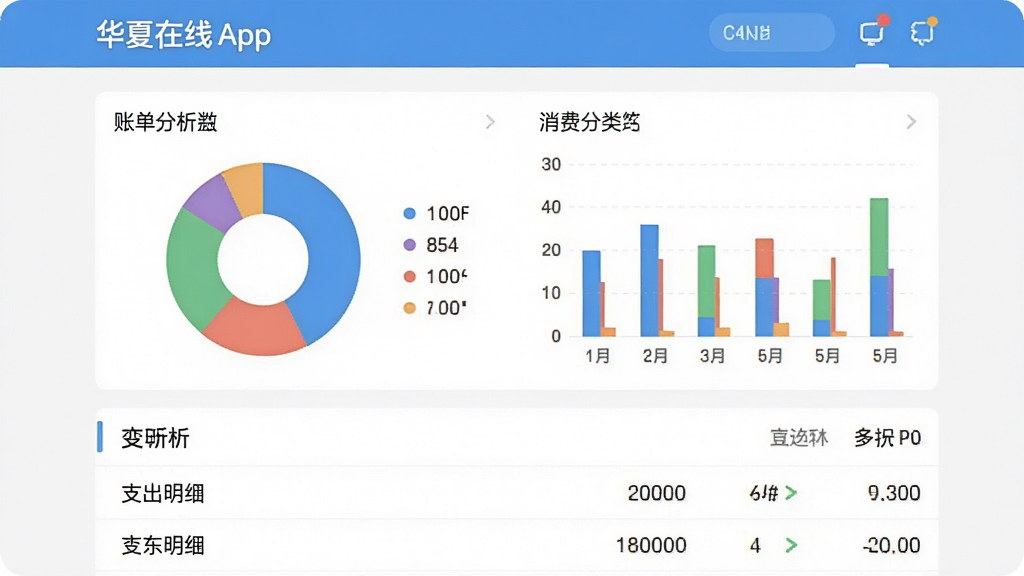This screenshot has height=576, width=1024.
Task: Switch to the 亘迻秝 tab
Action: [799, 438]
